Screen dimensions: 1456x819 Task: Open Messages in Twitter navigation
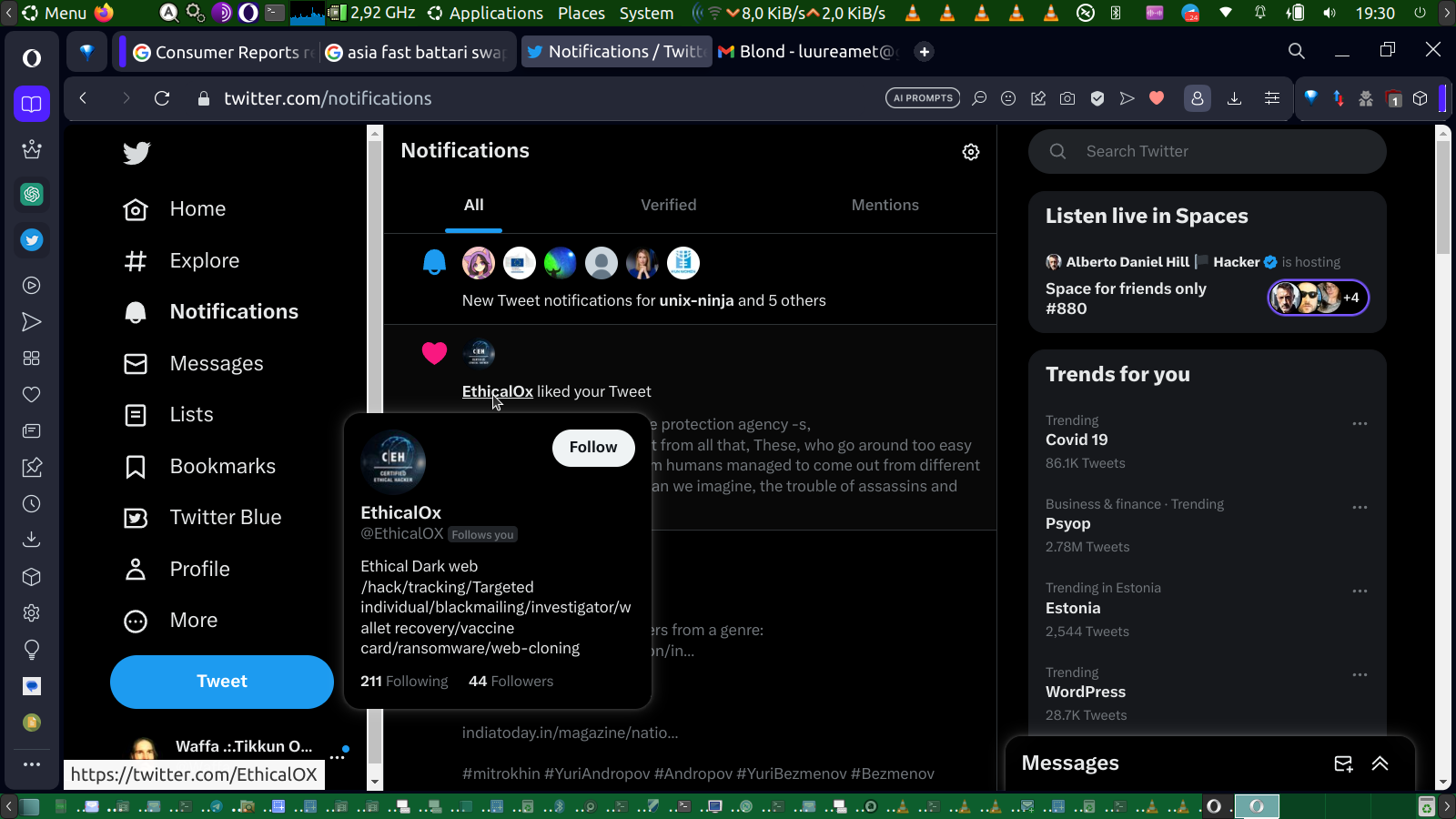[194, 364]
